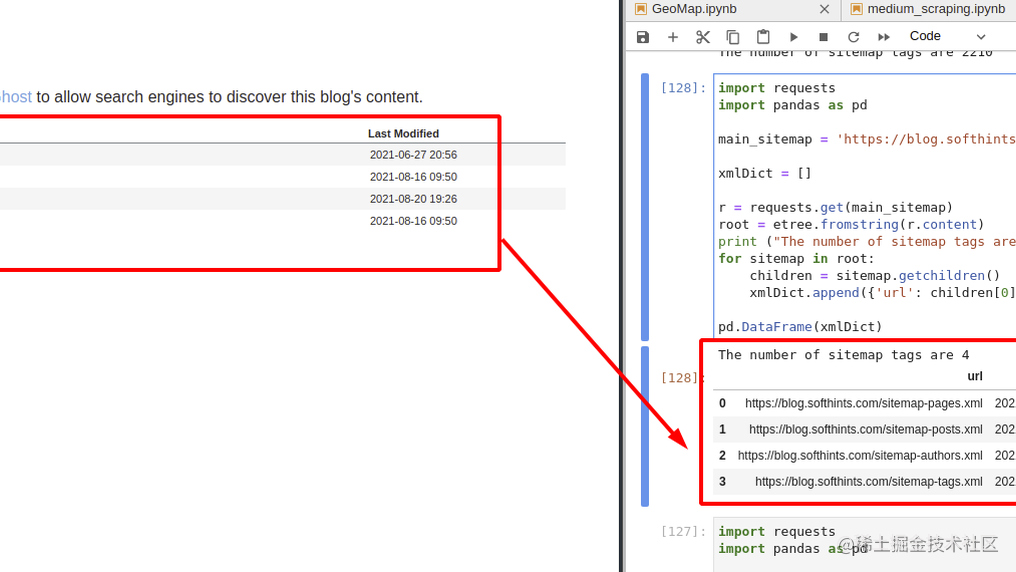The width and height of the screenshot is (1016, 572).
Task: Restart the kernel with the circular arrow icon
Action: (x=853, y=37)
